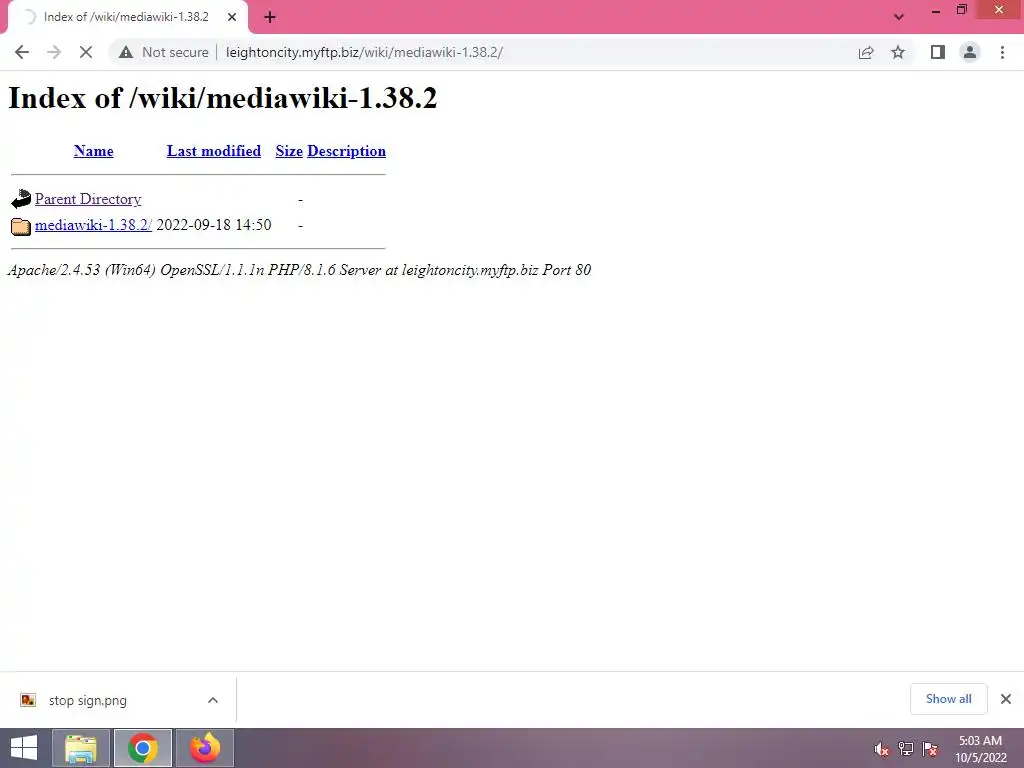
Task: Stop loading the page
Action: (86, 52)
